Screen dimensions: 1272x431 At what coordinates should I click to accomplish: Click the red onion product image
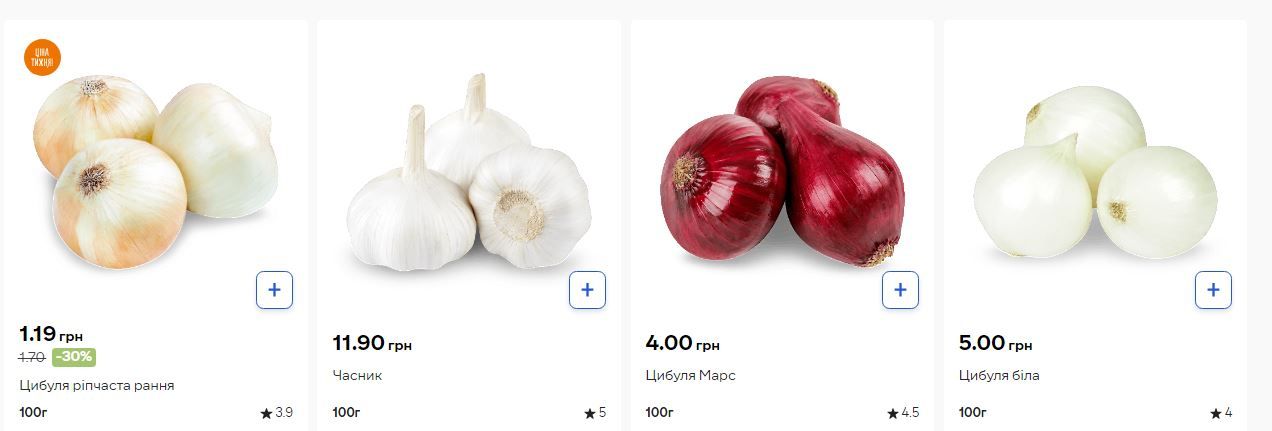(782, 170)
